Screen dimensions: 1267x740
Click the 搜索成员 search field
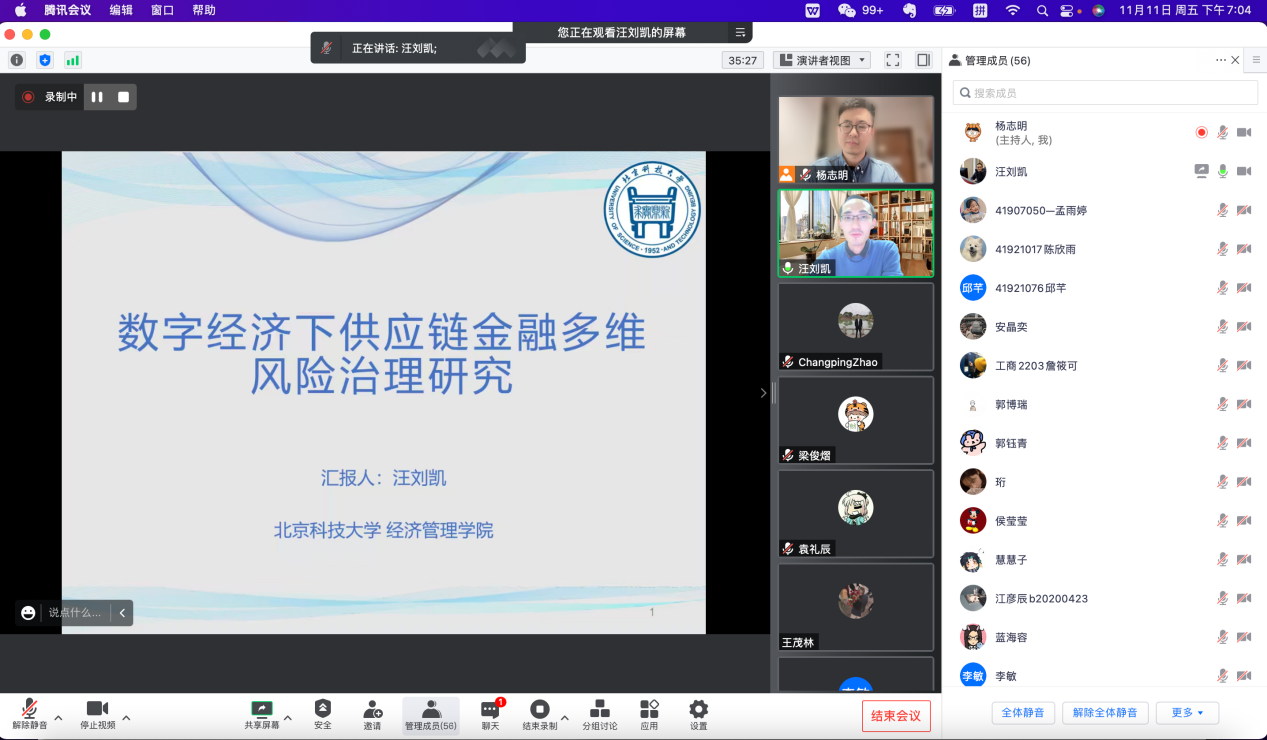pos(1104,93)
